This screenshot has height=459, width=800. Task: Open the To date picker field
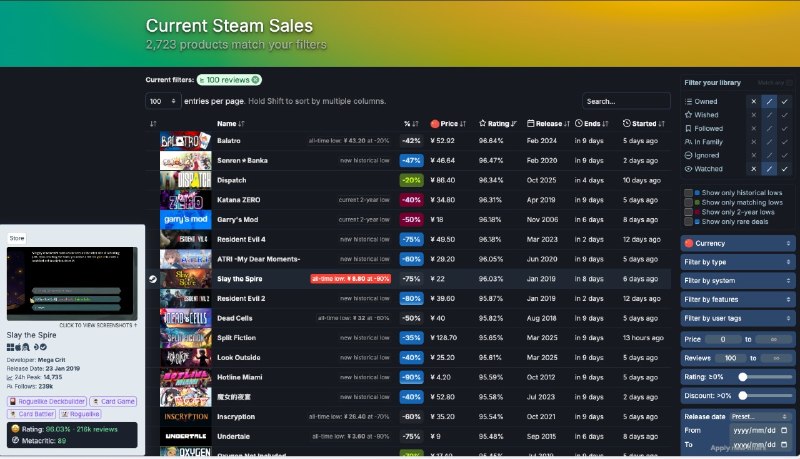coord(760,445)
